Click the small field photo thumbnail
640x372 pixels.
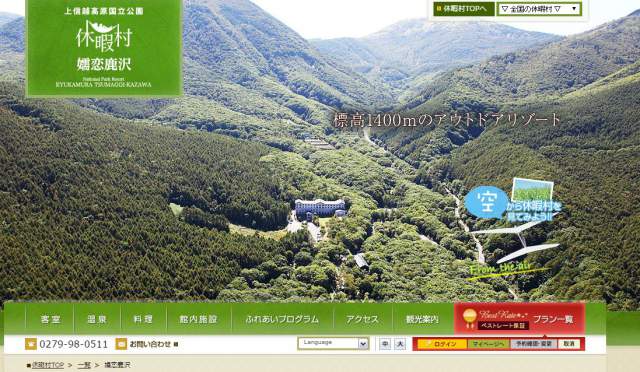(532, 189)
